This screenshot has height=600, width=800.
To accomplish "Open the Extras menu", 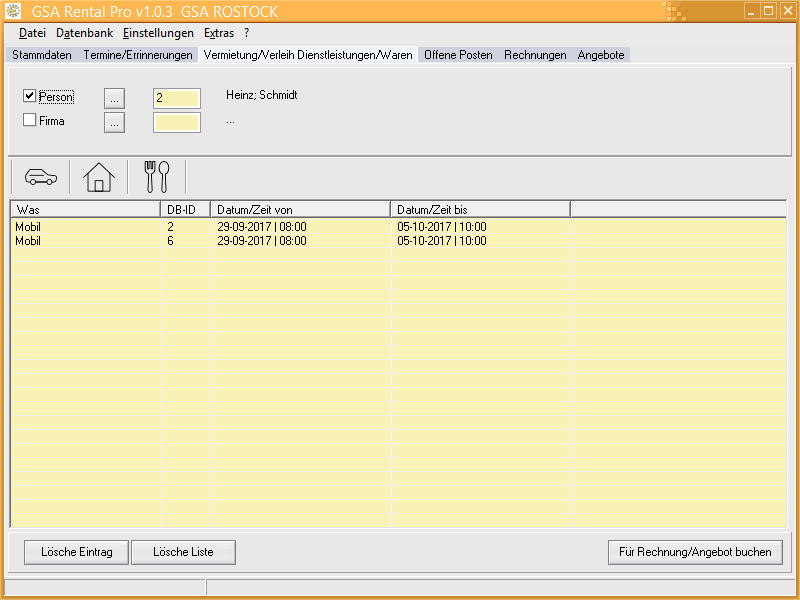I will point(219,33).
